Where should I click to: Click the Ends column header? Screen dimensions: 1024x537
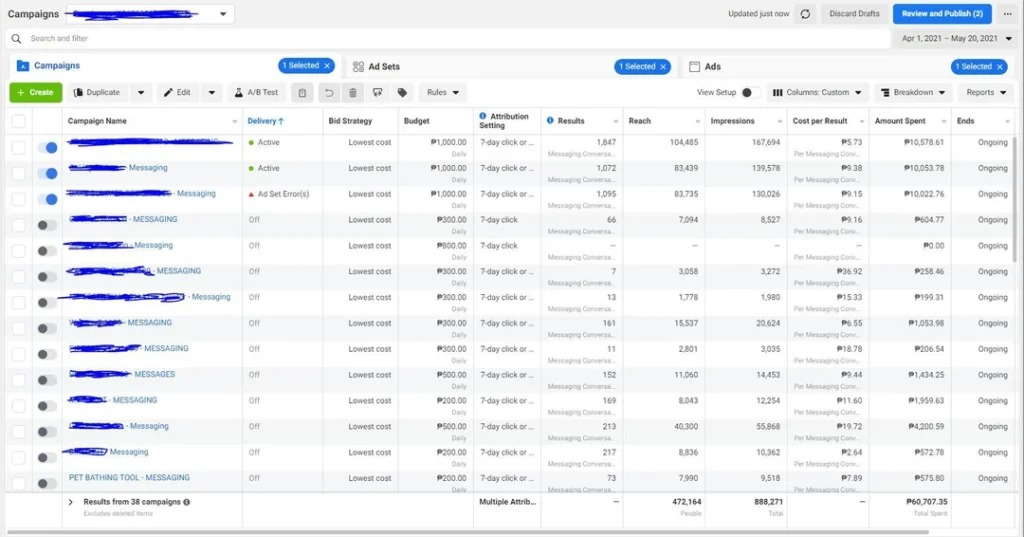(x=965, y=121)
